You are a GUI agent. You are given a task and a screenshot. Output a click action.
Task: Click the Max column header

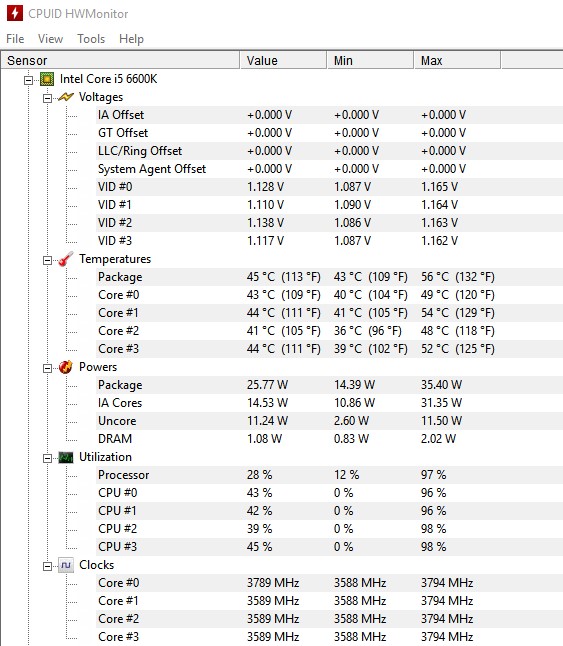pyautogui.click(x=457, y=61)
